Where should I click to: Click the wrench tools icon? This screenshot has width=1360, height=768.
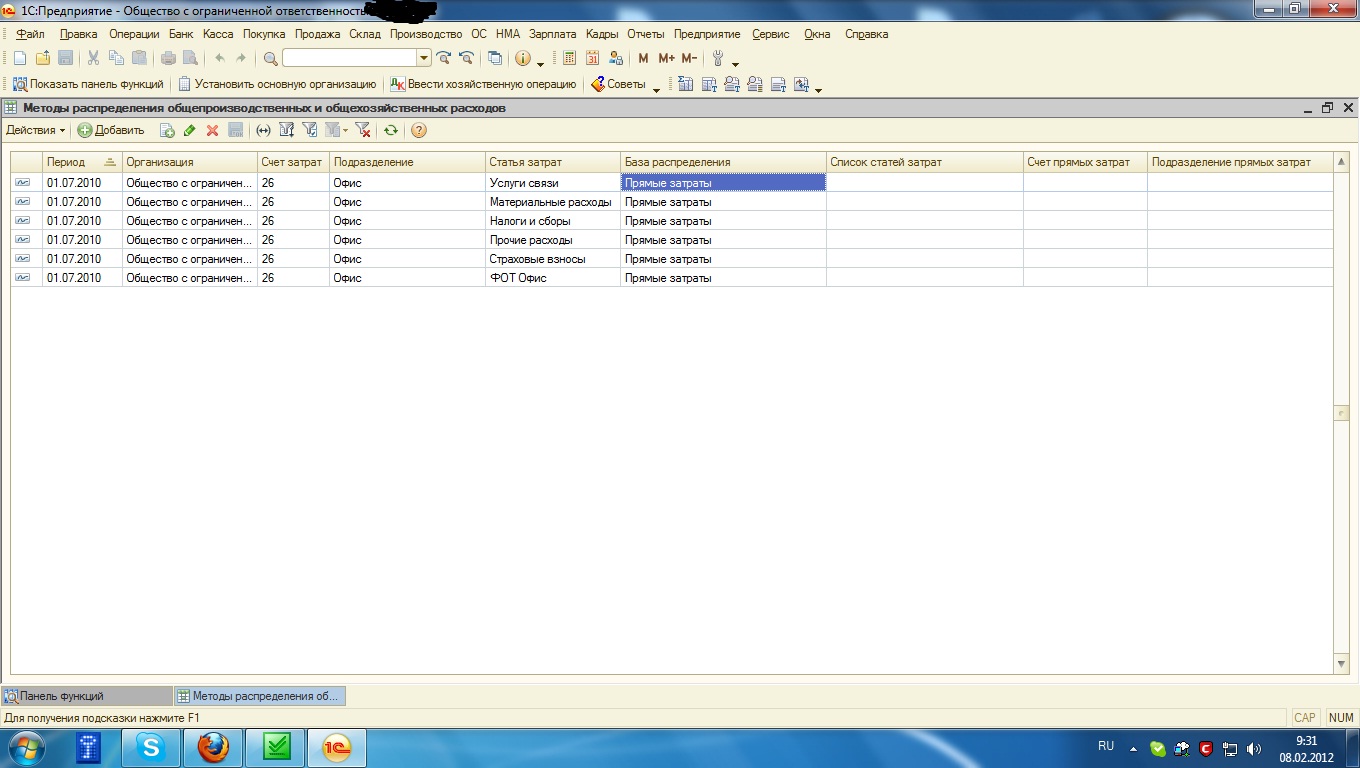coord(718,59)
